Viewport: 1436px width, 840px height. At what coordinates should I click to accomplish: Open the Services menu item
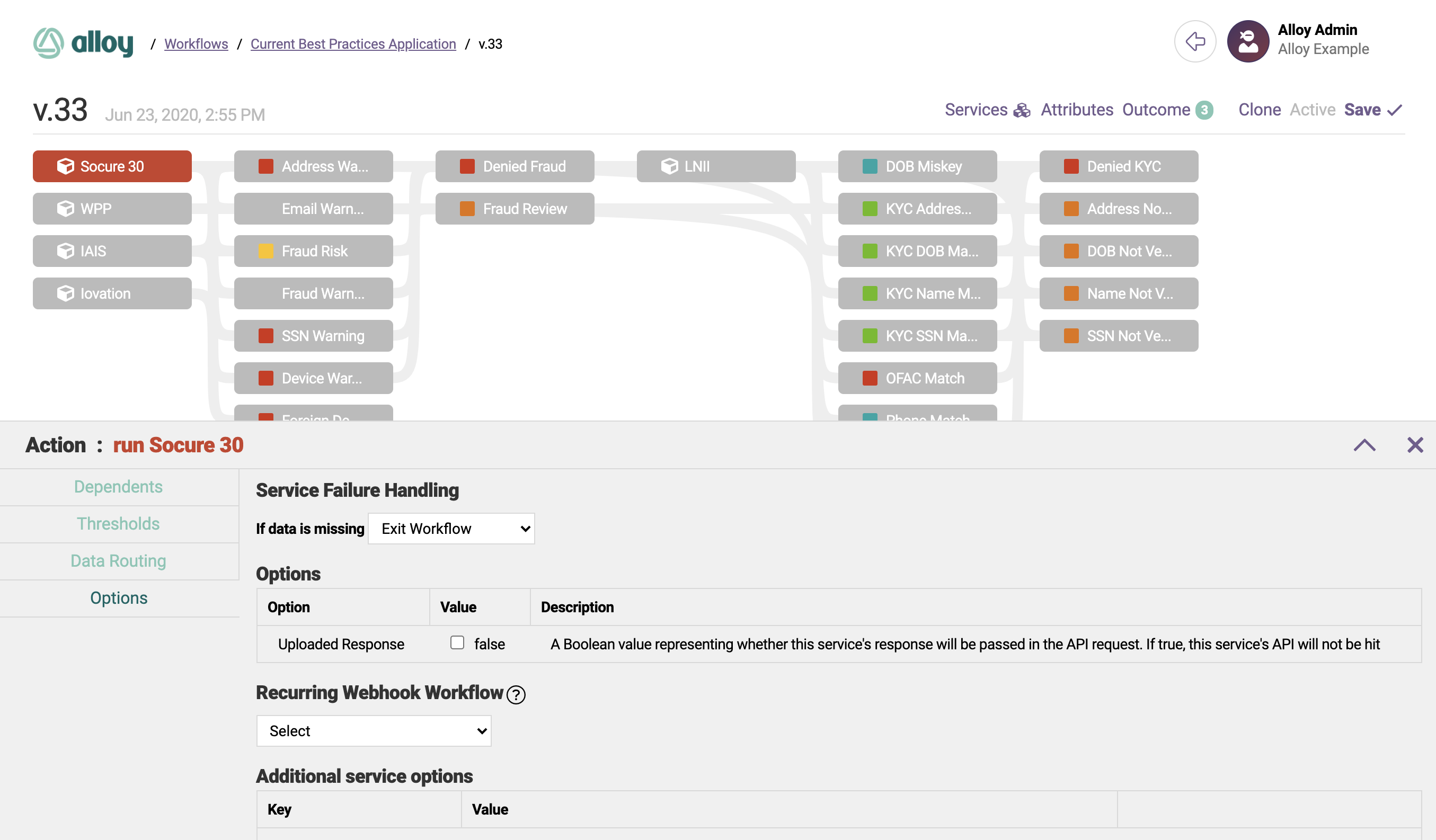976,110
